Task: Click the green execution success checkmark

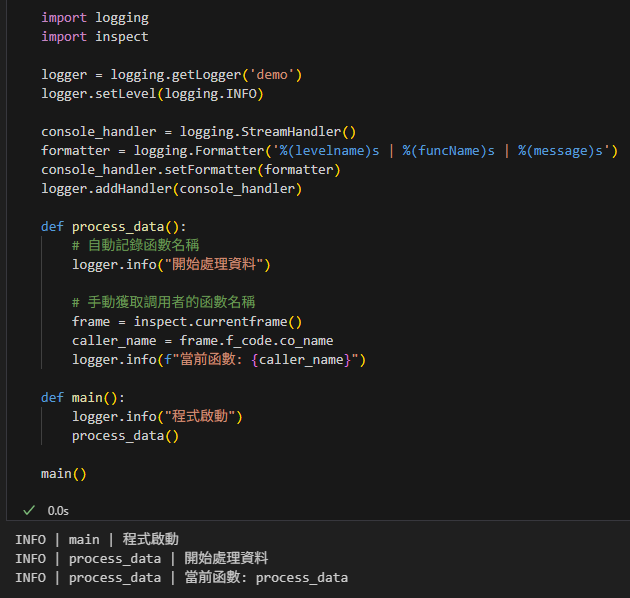Action: coord(28,510)
